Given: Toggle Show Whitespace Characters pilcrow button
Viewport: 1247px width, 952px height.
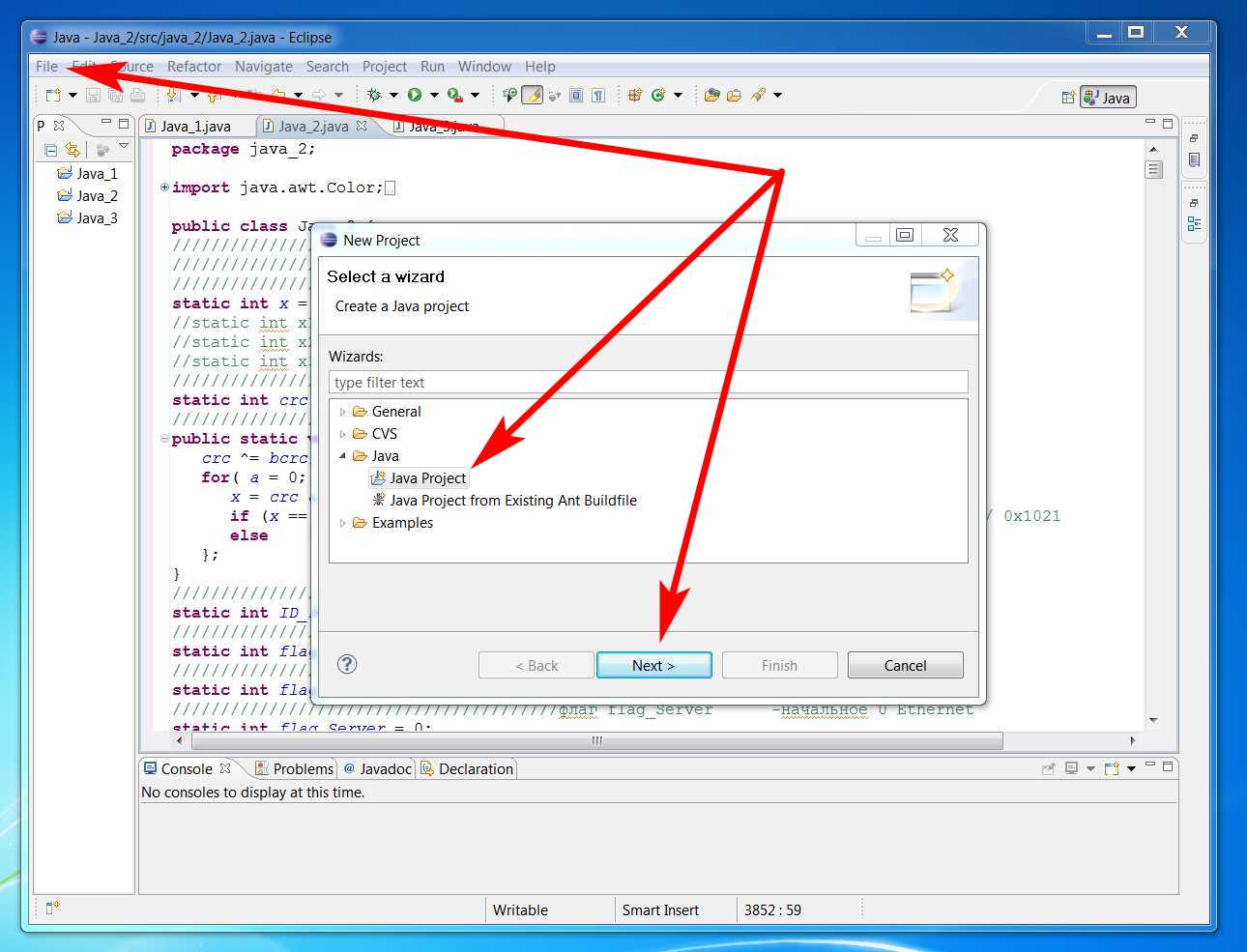Looking at the screenshot, I should coord(598,95).
